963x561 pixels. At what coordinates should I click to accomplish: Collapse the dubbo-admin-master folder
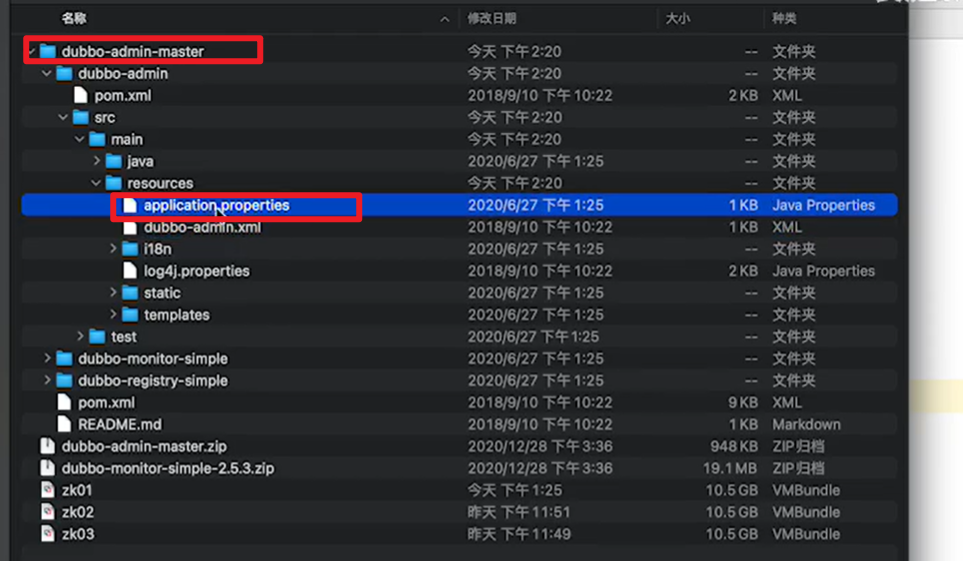coord(31,52)
